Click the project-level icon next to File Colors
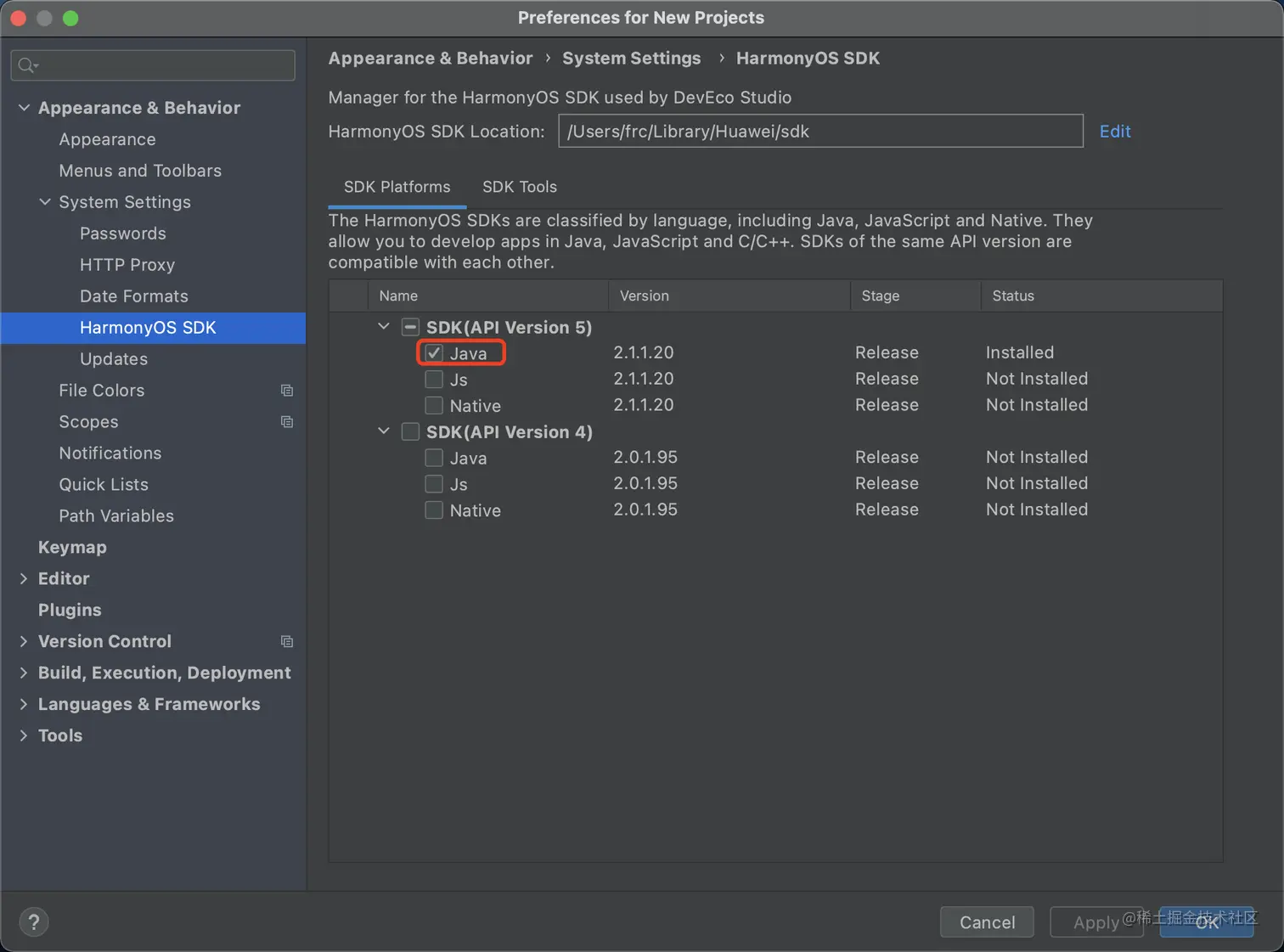 point(287,391)
